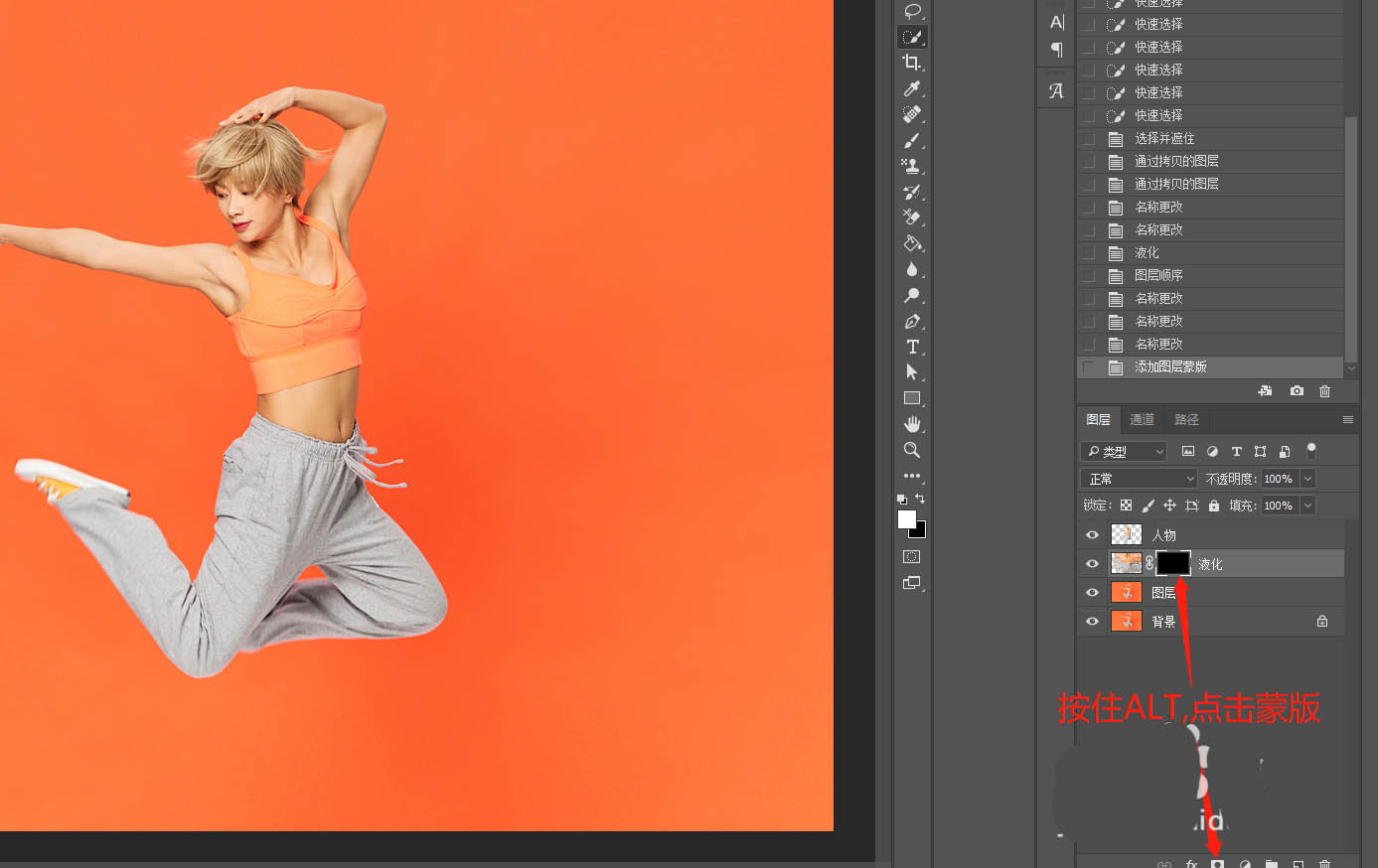
Task: Swap foreground and background colors
Action: (920, 499)
